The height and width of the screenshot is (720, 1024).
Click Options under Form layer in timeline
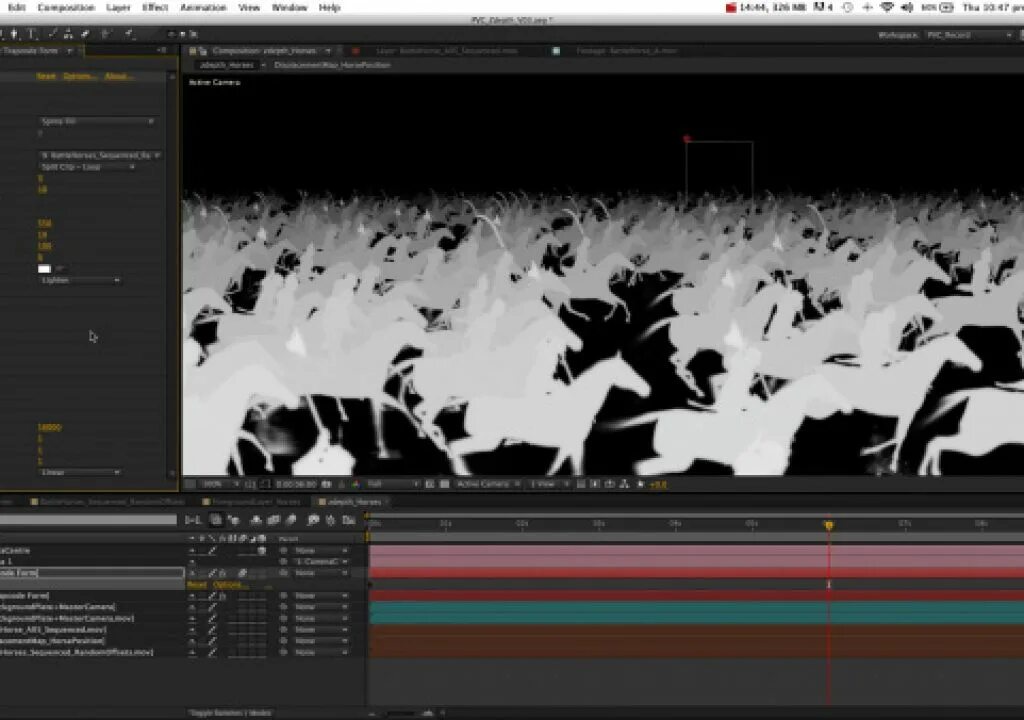pyautogui.click(x=229, y=585)
